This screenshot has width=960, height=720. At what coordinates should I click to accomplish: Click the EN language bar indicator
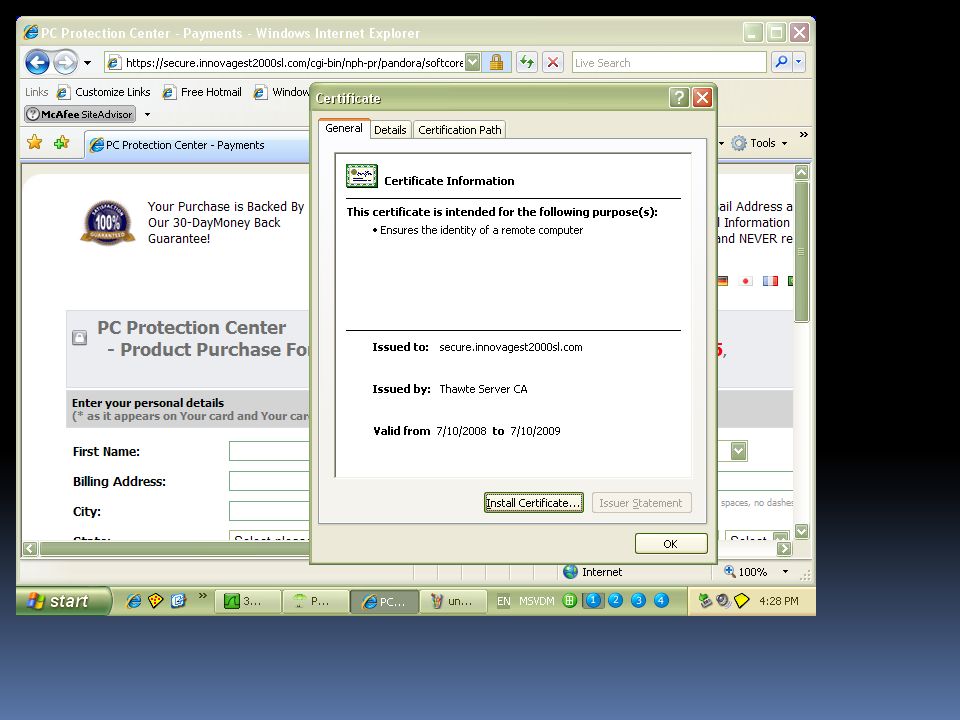pos(503,601)
